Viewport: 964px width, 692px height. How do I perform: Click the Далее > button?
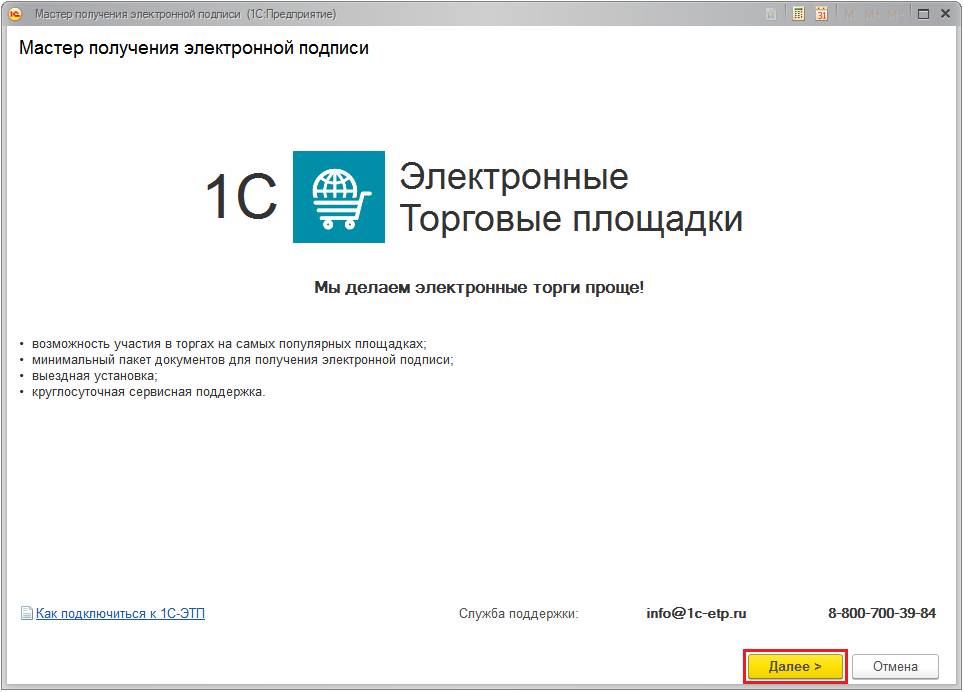(x=795, y=666)
